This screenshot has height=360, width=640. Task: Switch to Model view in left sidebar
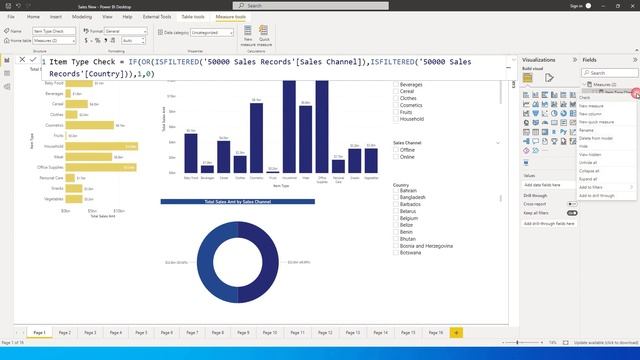point(7,87)
